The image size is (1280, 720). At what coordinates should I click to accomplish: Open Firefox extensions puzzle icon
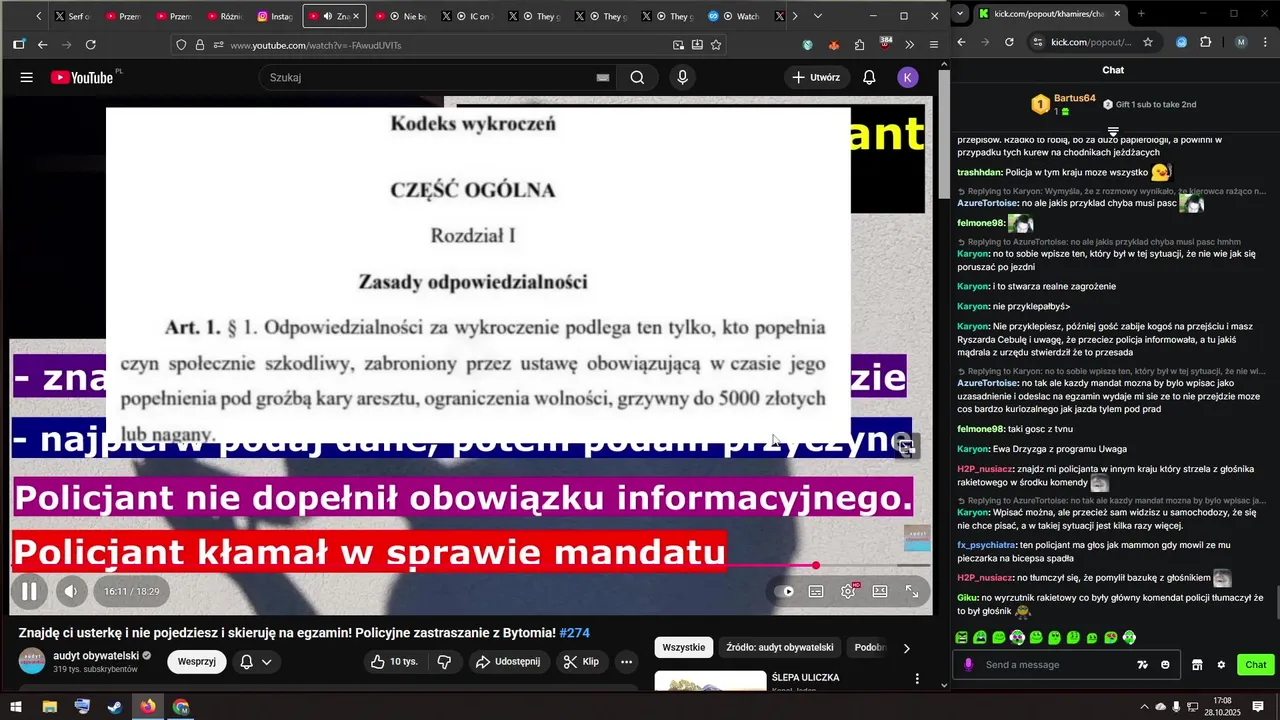point(859,45)
